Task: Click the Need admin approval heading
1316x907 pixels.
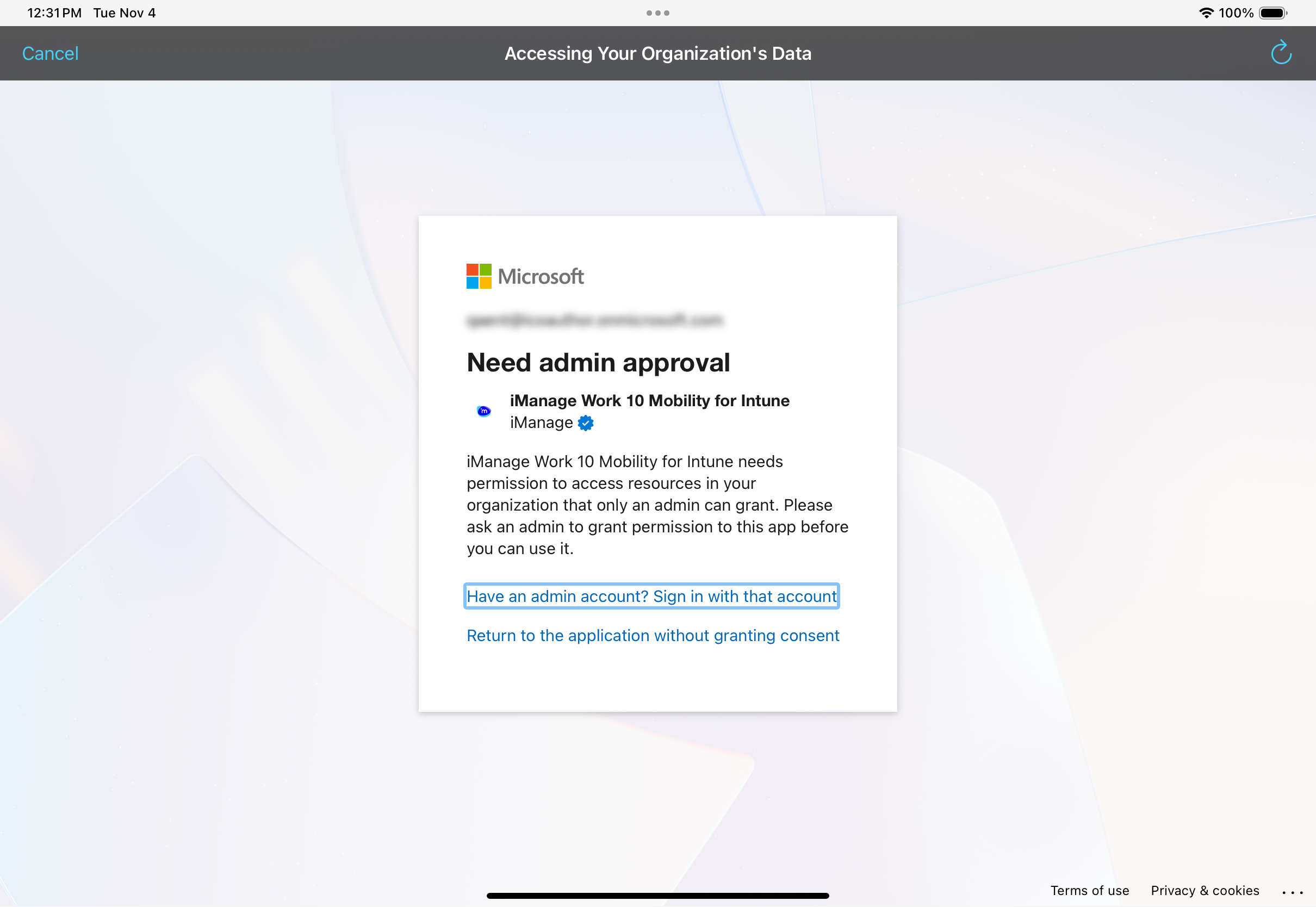Action: coord(598,362)
